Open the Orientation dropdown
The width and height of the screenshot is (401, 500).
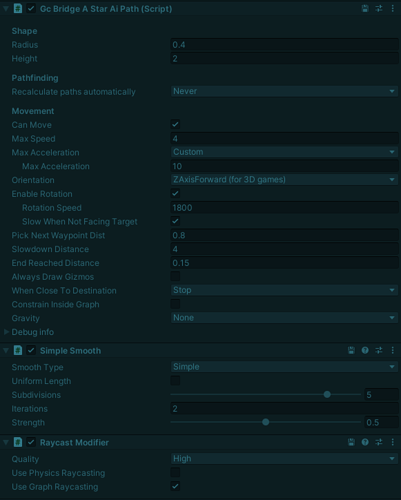(x=284, y=180)
